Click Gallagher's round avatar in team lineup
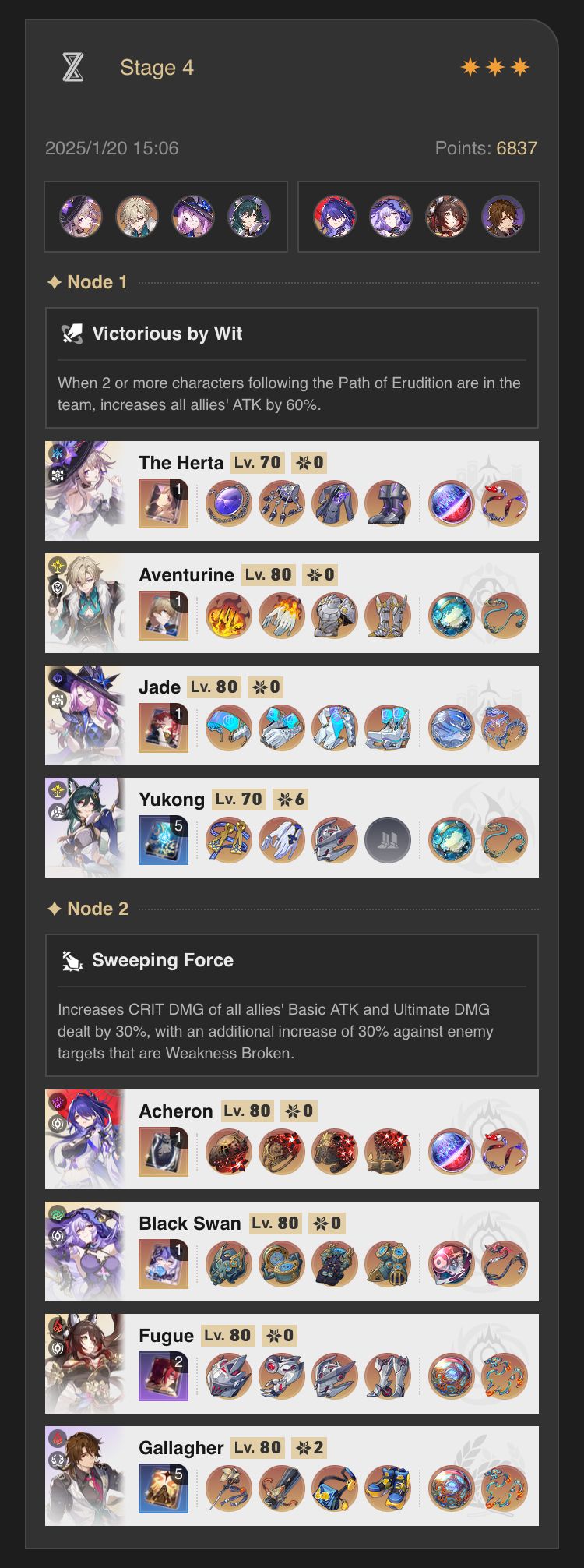 click(x=503, y=217)
